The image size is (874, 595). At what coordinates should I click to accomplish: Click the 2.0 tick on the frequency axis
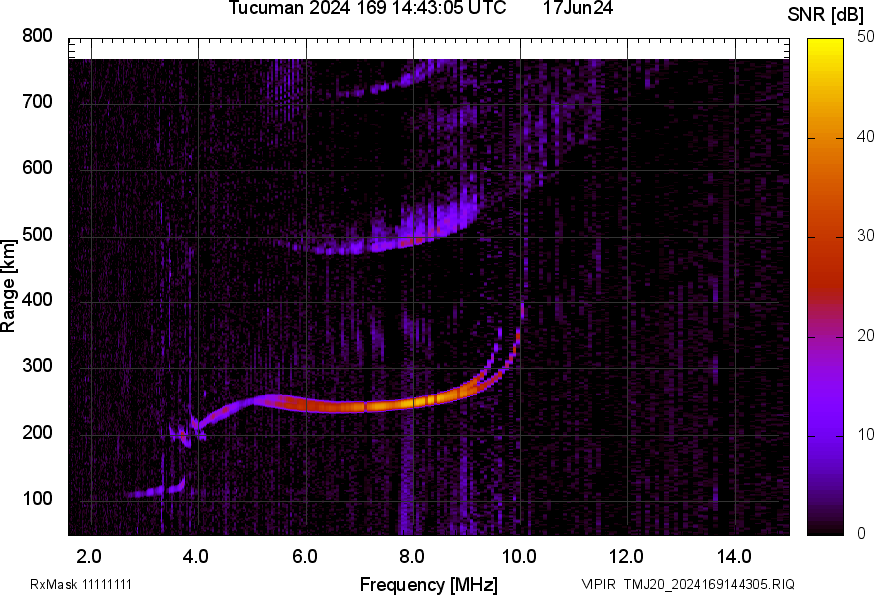90,555
